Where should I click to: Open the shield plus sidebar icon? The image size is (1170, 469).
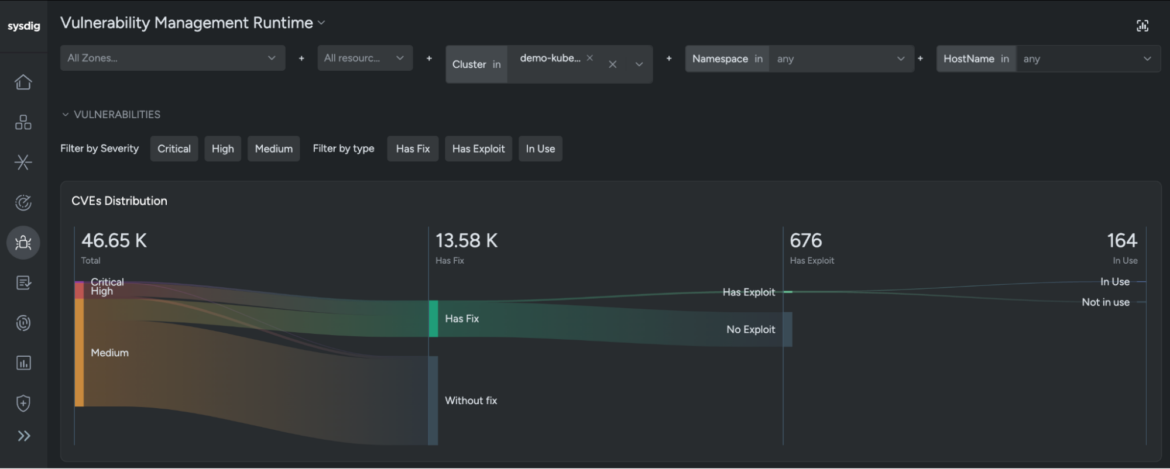tap(23, 403)
